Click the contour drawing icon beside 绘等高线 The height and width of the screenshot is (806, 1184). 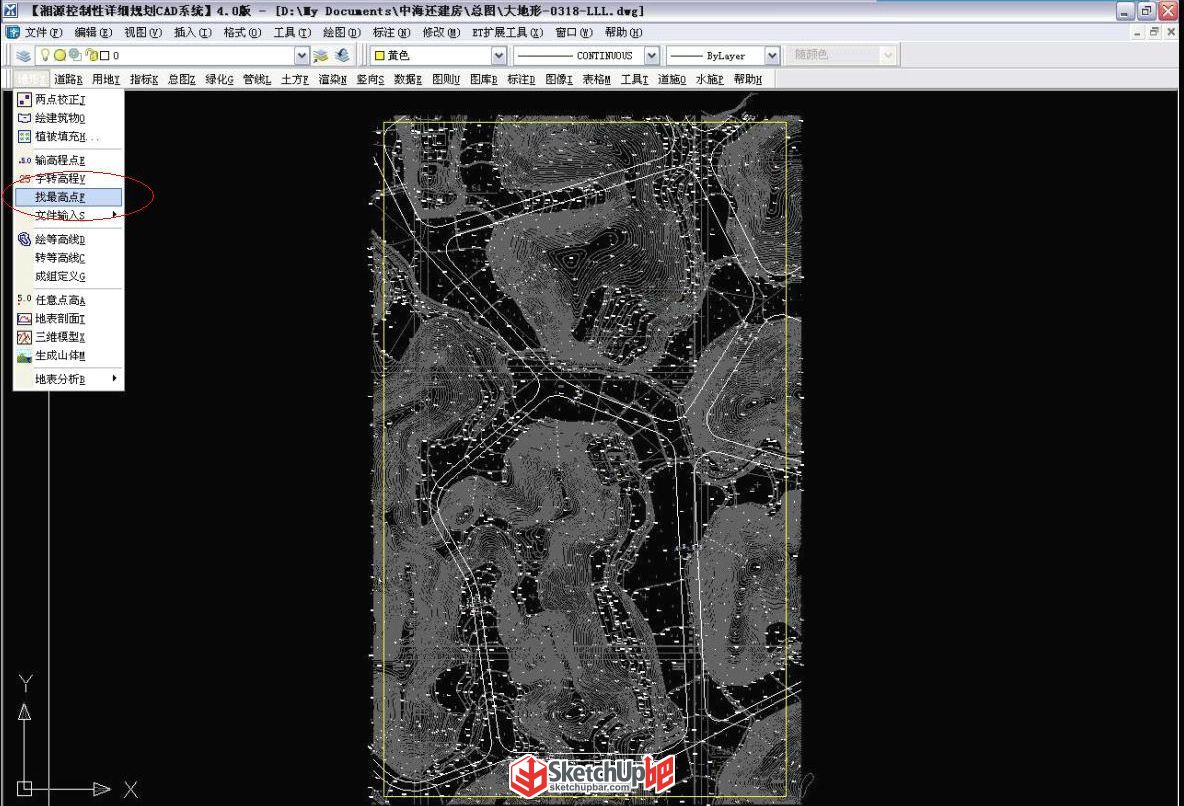pyautogui.click(x=24, y=239)
